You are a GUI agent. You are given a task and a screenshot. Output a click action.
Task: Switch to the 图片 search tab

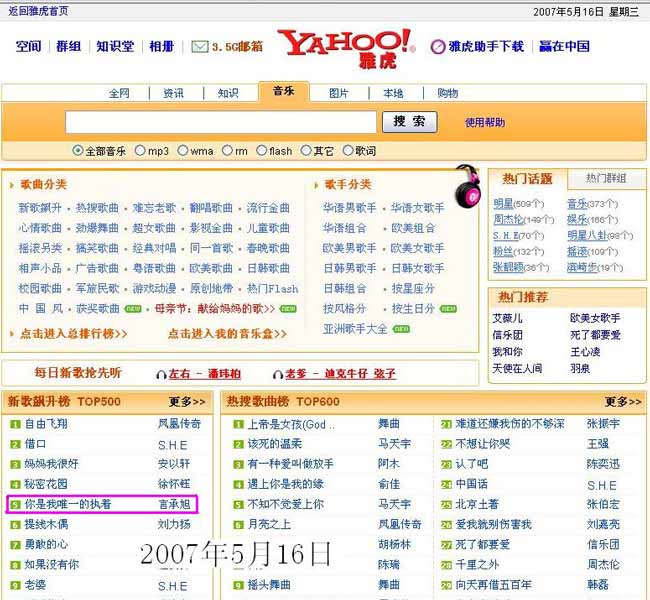(339, 93)
